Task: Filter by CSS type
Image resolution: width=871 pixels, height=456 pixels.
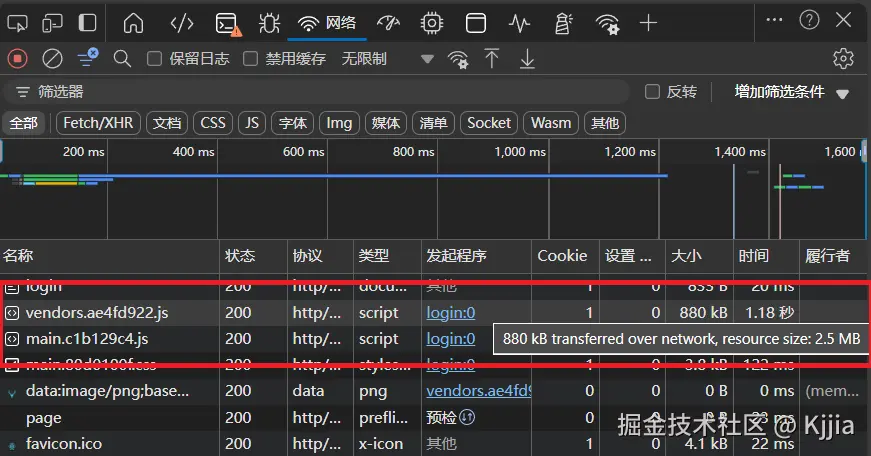Action: tap(213, 123)
